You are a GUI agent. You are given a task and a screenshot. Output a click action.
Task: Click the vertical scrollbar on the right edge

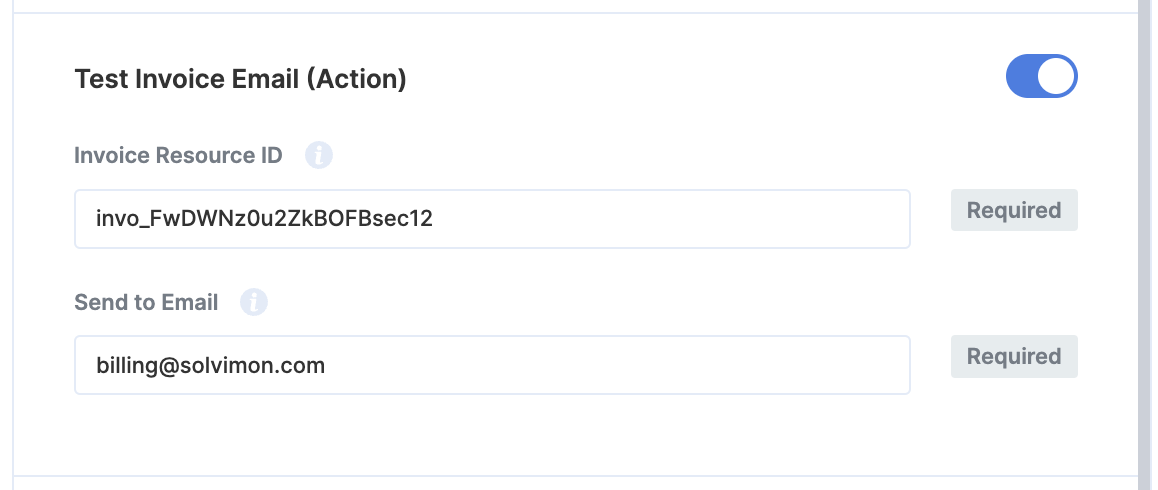pos(1146,245)
